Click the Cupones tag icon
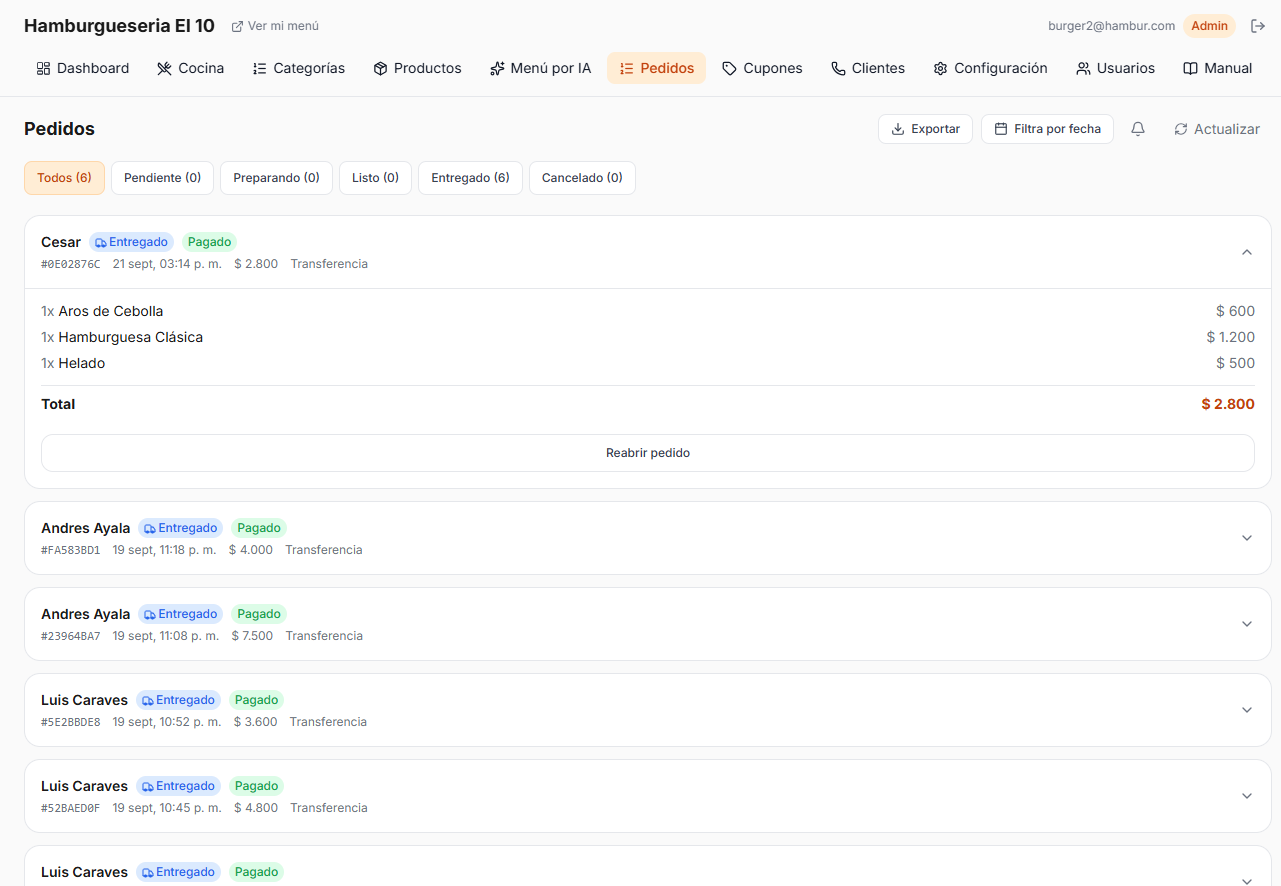This screenshot has width=1281, height=886. tap(730, 68)
